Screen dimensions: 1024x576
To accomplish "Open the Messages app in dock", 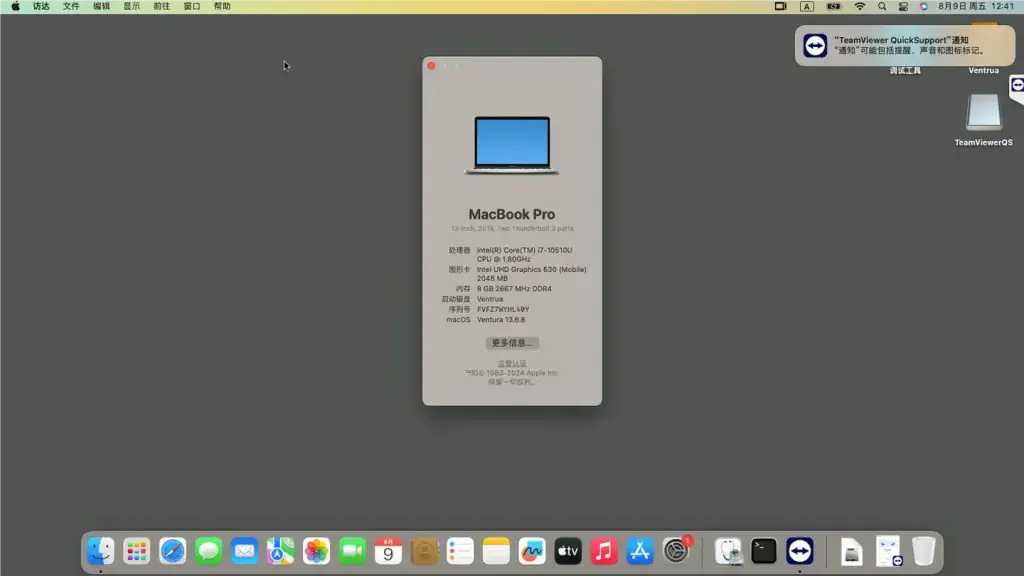I will tap(208, 551).
